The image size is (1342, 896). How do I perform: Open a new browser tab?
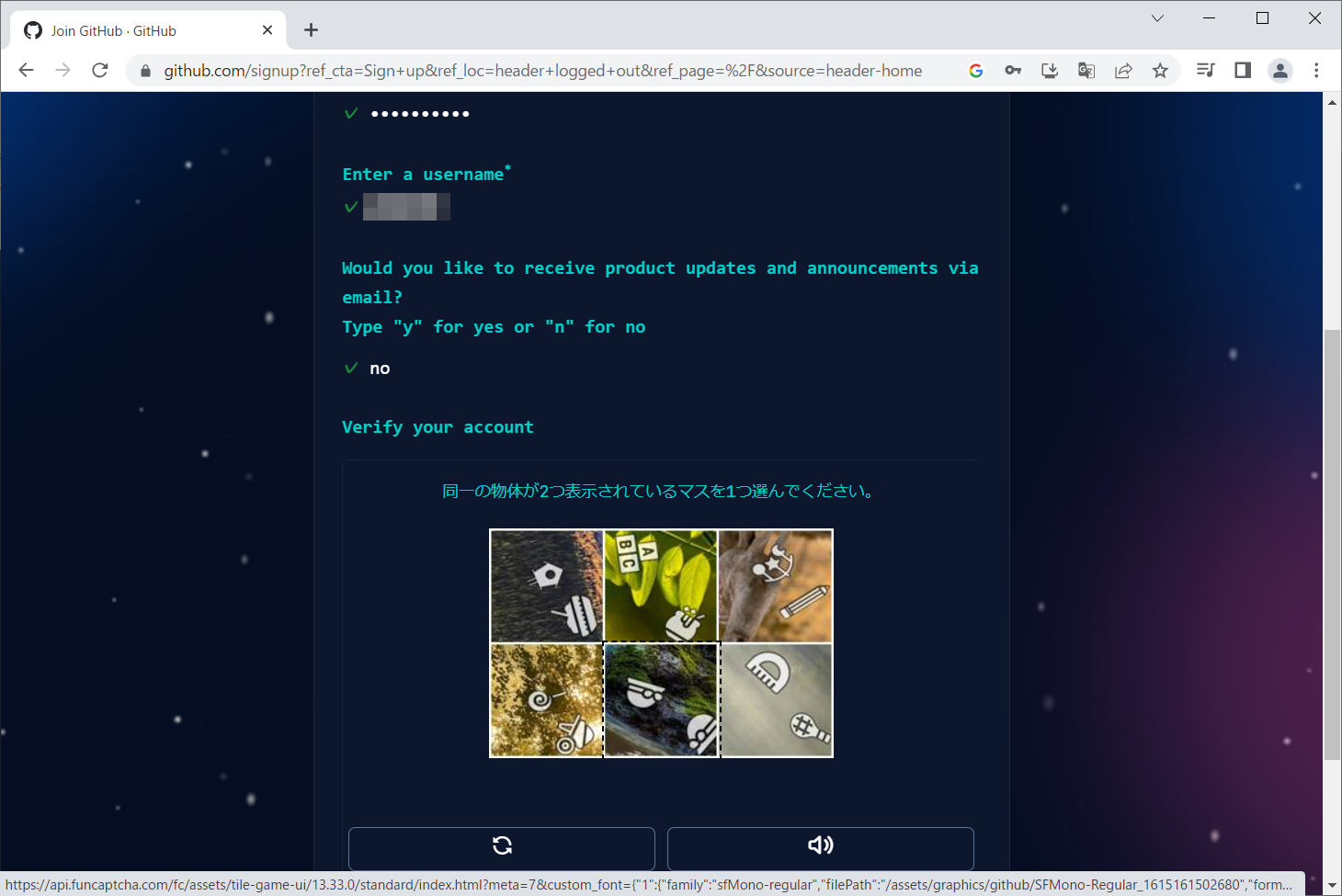(x=312, y=30)
